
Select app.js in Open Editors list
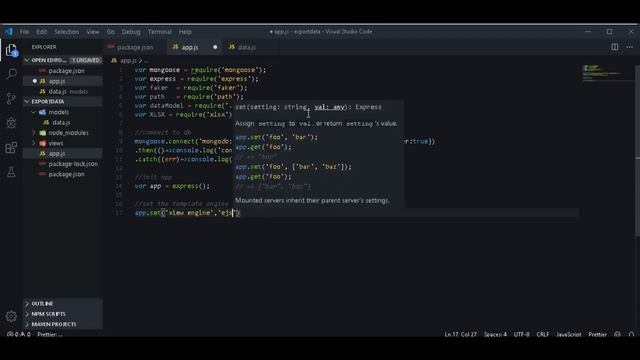[62, 81]
